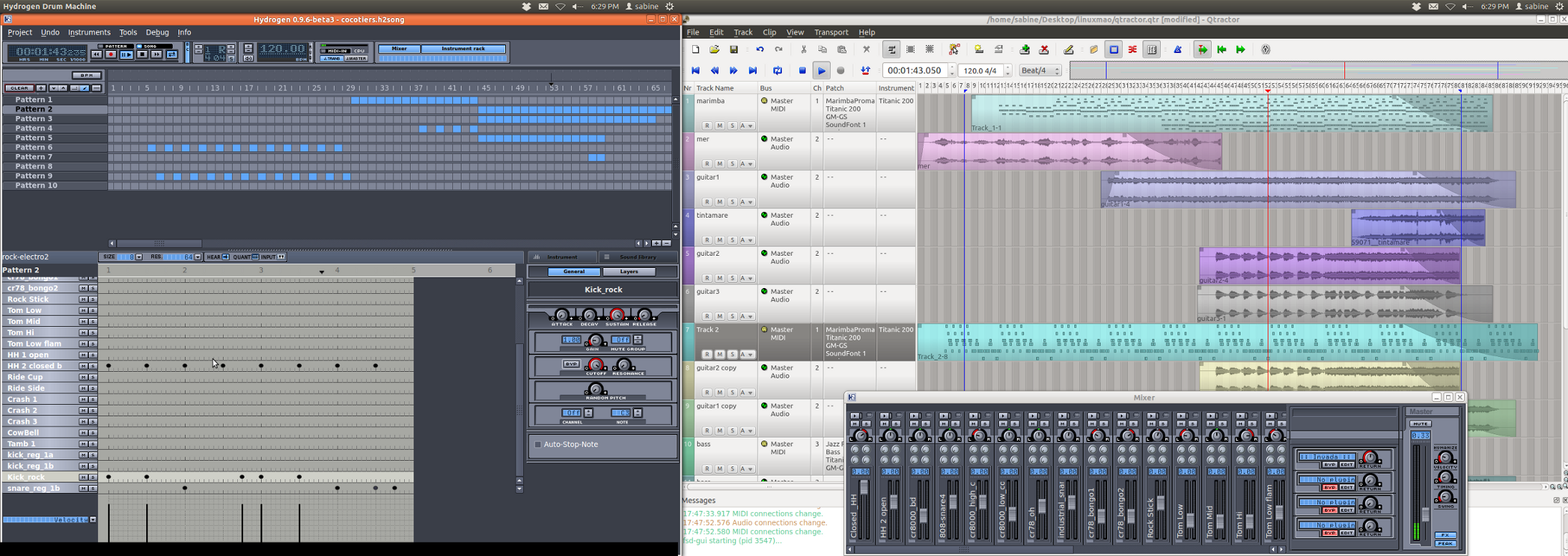Image resolution: width=1568 pixels, height=556 pixels.
Task: Open the Transport menu in Qtractor
Action: (x=831, y=32)
